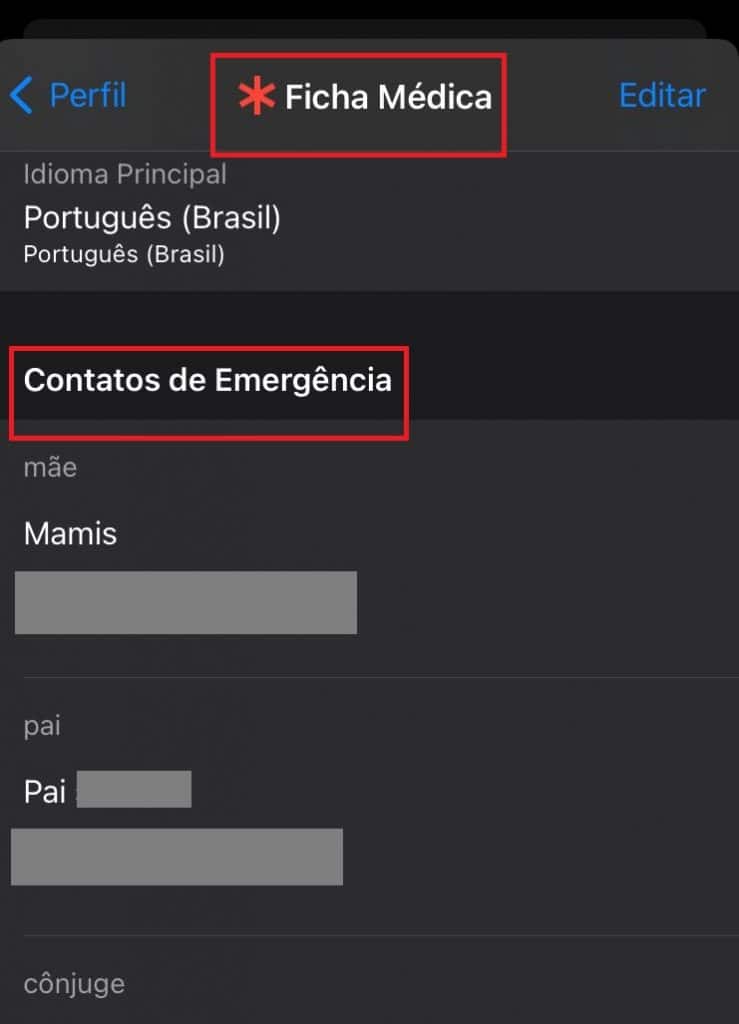739x1024 pixels.
Task: Open Editar to modify the medical record
Action: (x=662, y=95)
